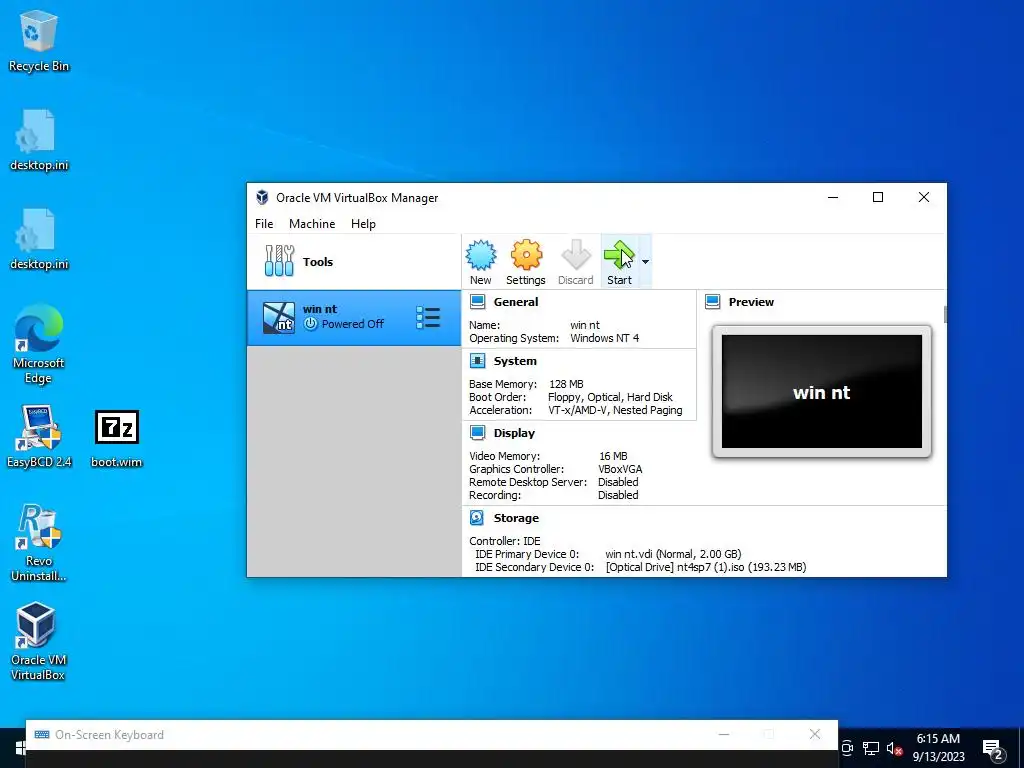Click the muted volume tray icon

pyautogui.click(x=894, y=748)
